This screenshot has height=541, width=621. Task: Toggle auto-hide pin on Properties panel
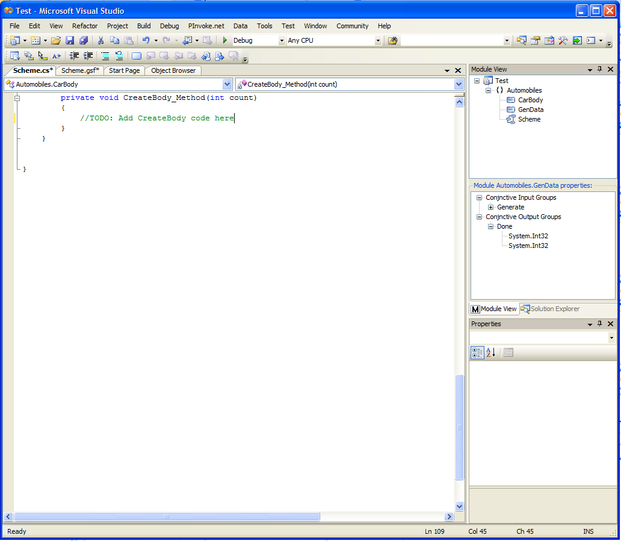599,324
